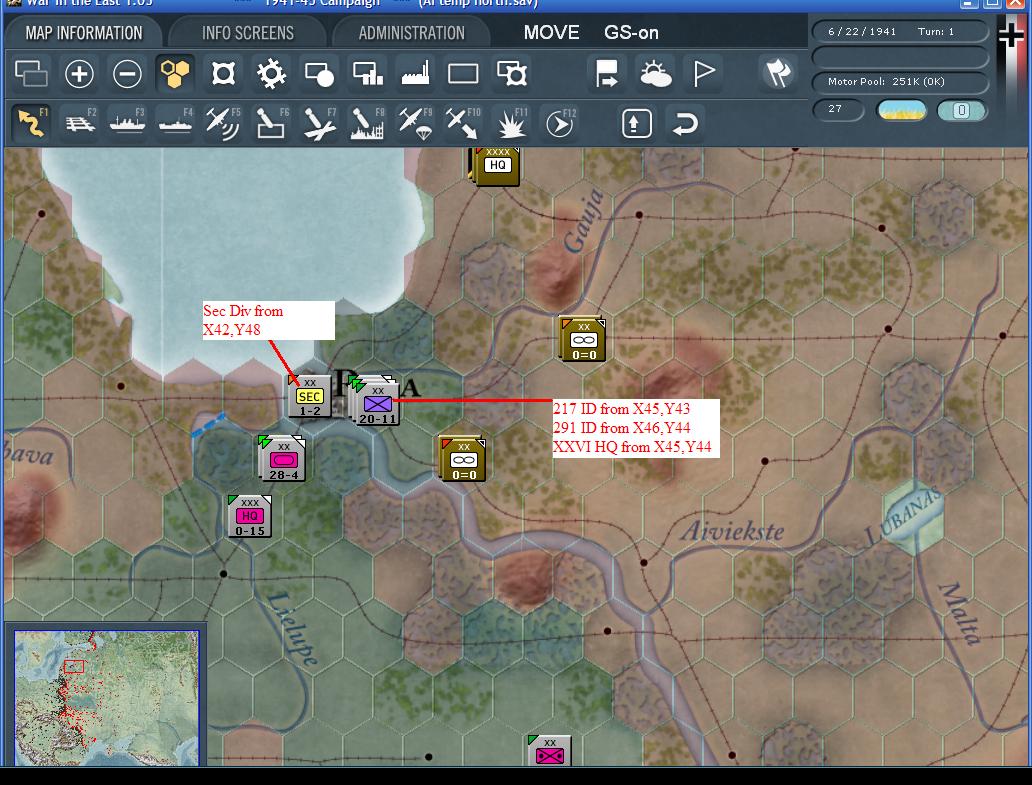
Task: Zoom in with plus icon
Action: [79, 73]
